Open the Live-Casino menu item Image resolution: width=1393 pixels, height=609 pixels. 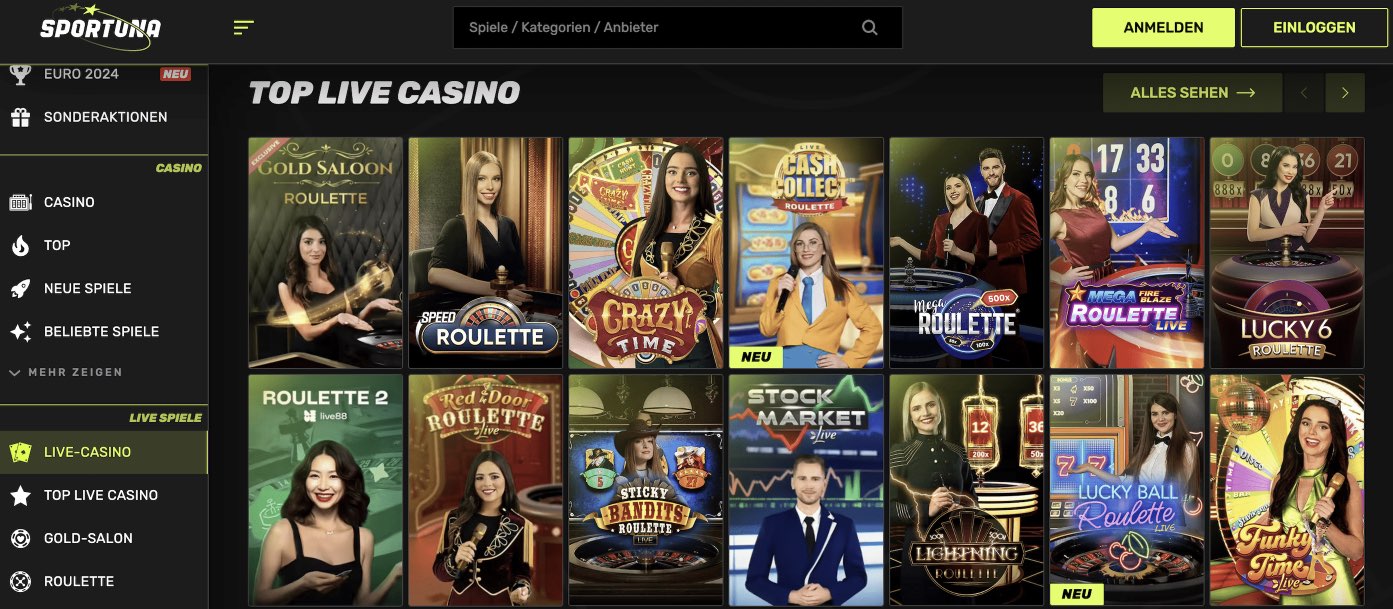click(104, 452)
